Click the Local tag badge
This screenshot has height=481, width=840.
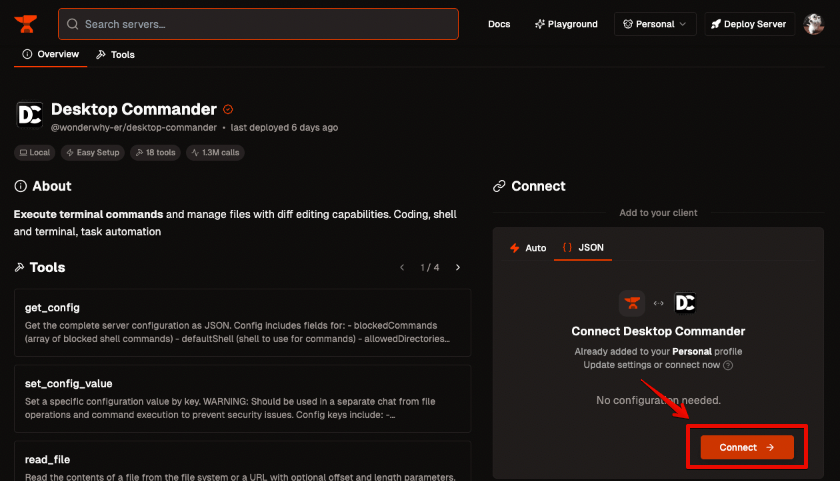click(34, 153)
